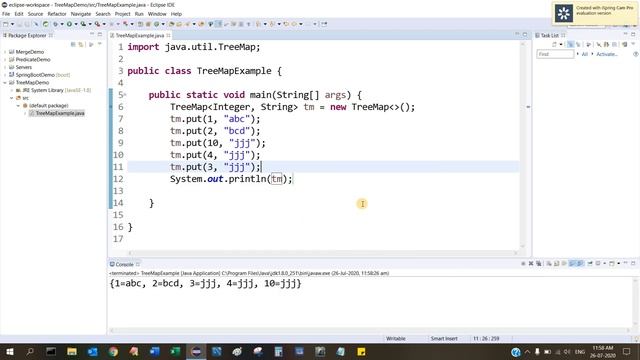Viewport: 640px width, 360px height.
Task: Click the Windows taskbar search icon
Action: pyautogui.click(x=30, y=351)
